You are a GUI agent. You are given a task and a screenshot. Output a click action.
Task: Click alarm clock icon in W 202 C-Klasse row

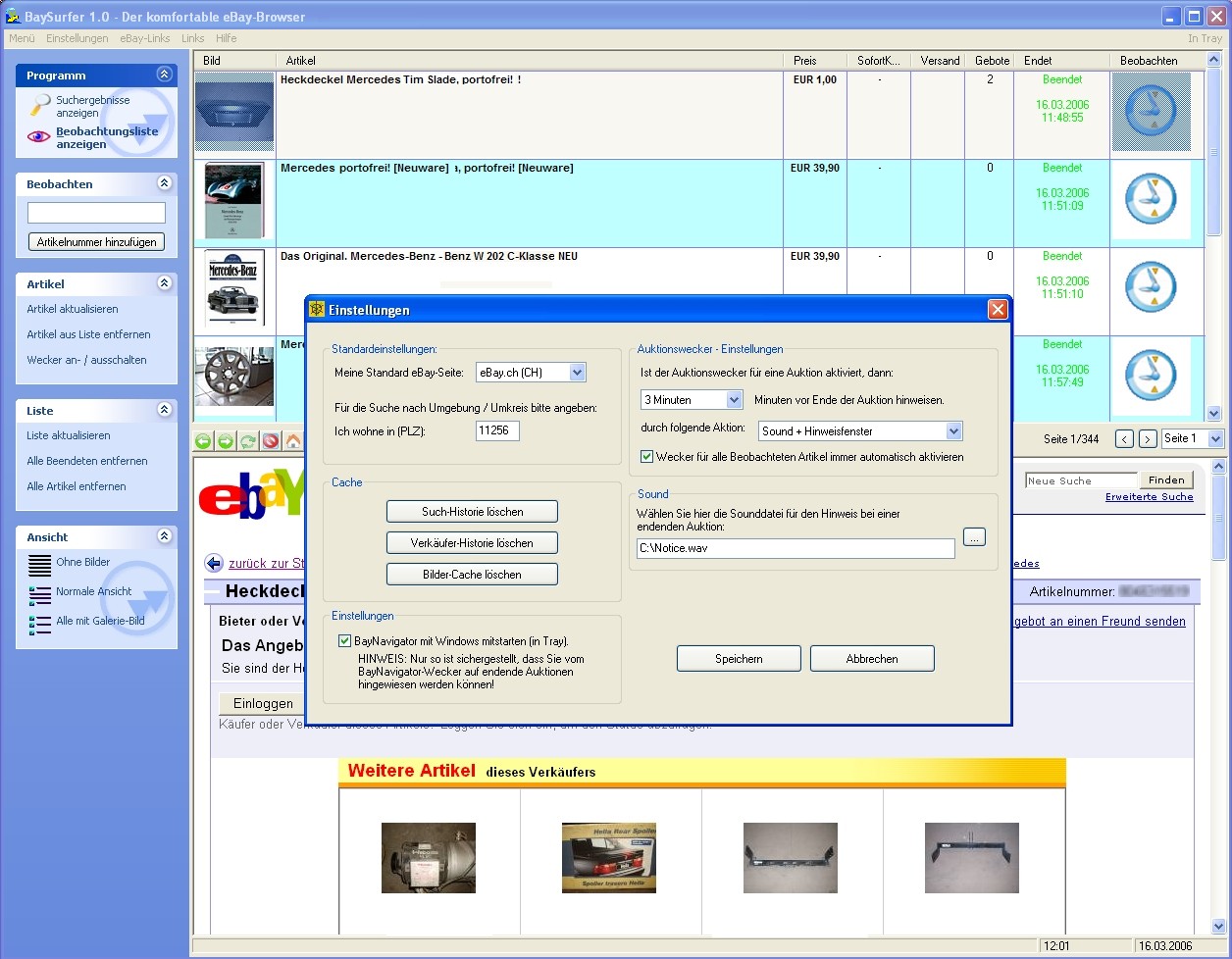pyautogui.click(x=1151, y=288)
